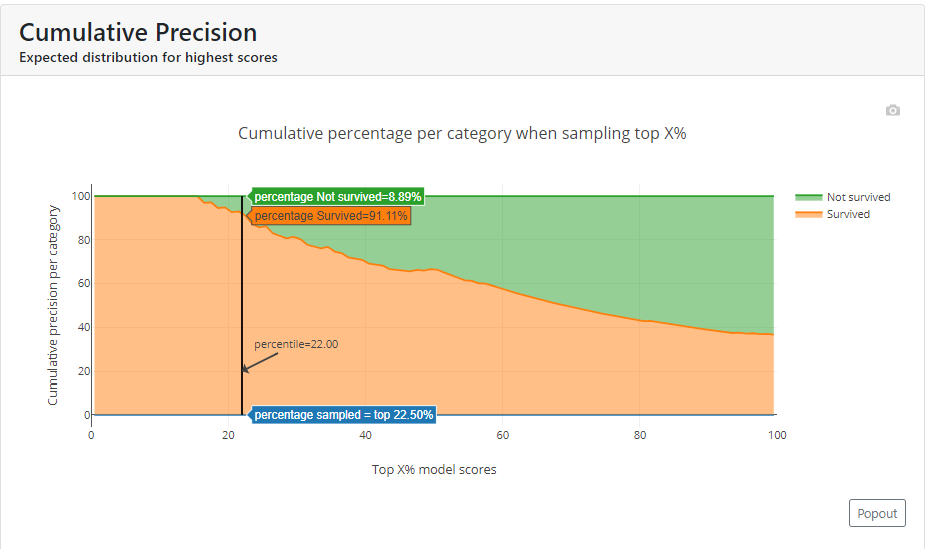Click the x-axis tick label 60
Viewport: 927px width, 549px height.
tap(503, 436)
